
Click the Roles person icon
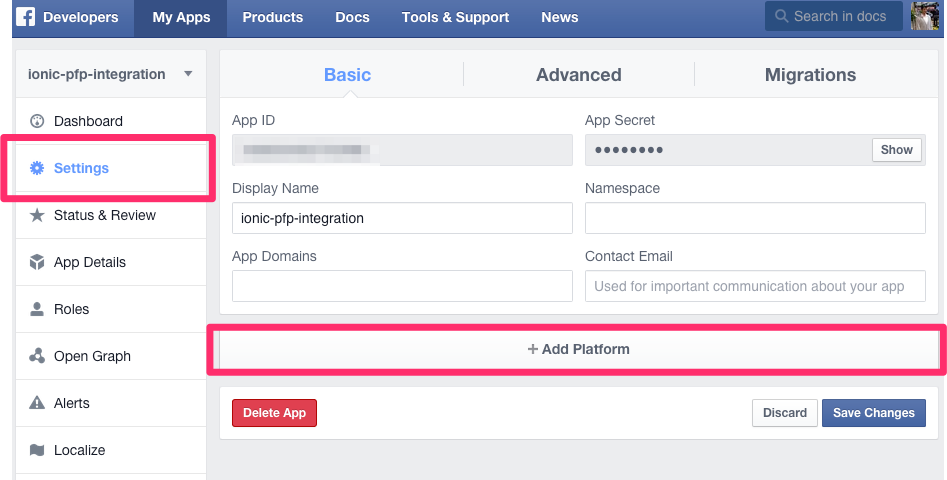click(37, 309)
